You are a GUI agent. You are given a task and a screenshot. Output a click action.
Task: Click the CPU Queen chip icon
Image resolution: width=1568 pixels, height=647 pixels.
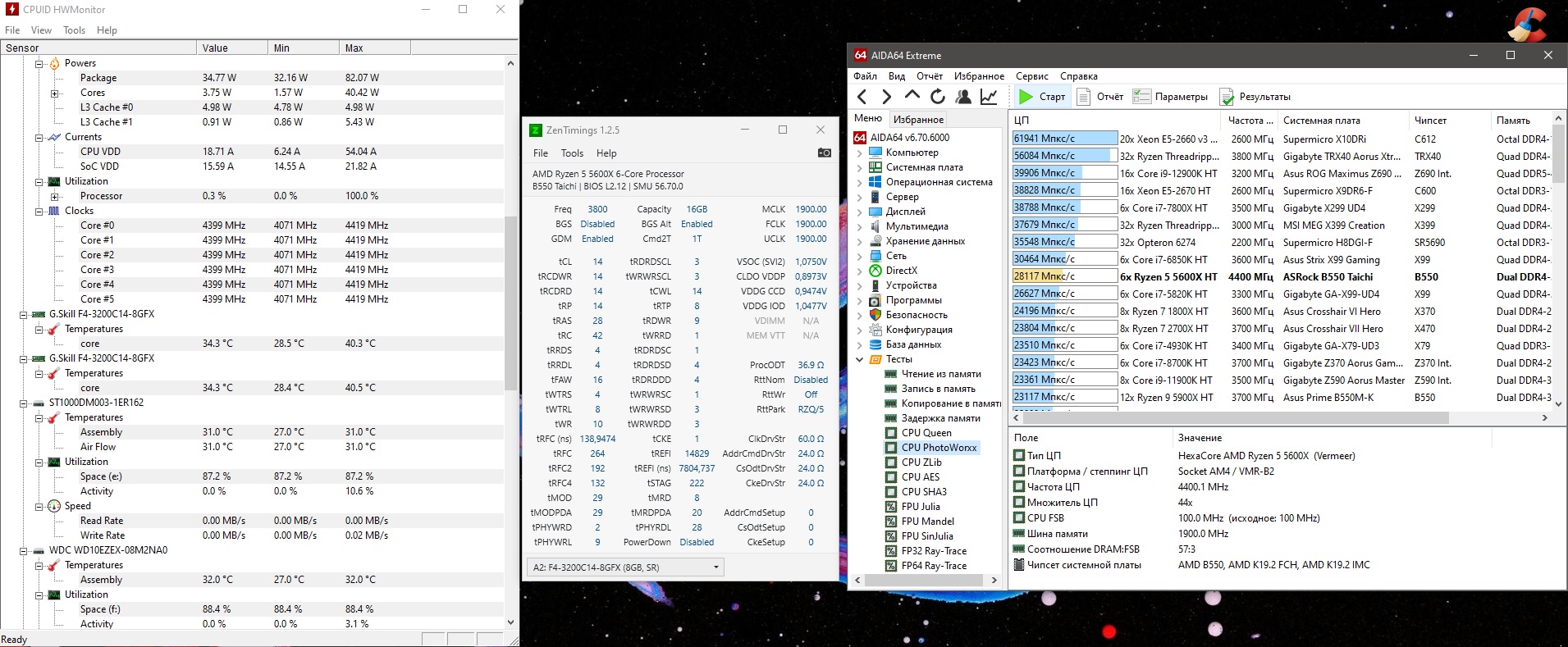[891, 433]
